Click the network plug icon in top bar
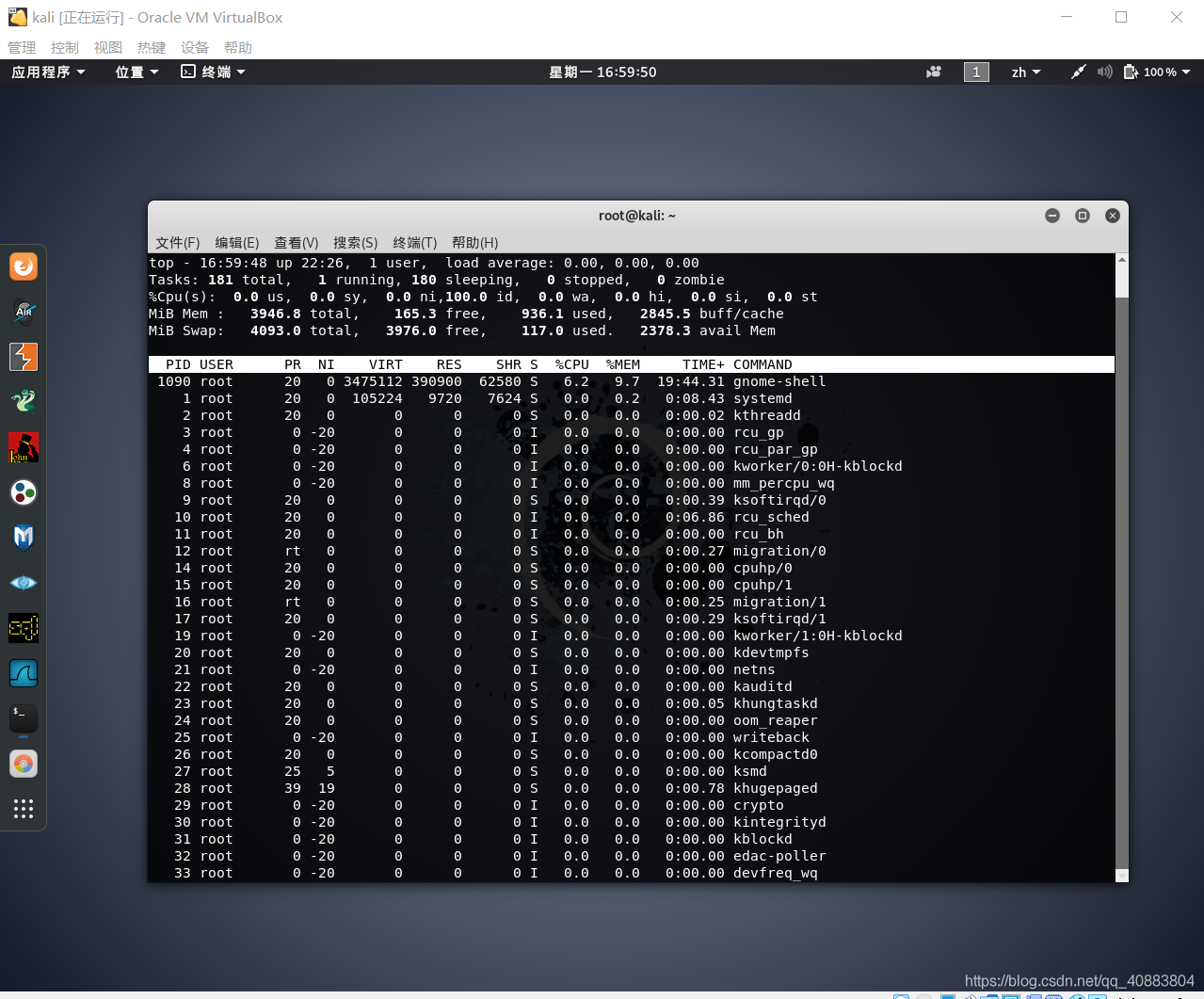 pos(1079,72)
